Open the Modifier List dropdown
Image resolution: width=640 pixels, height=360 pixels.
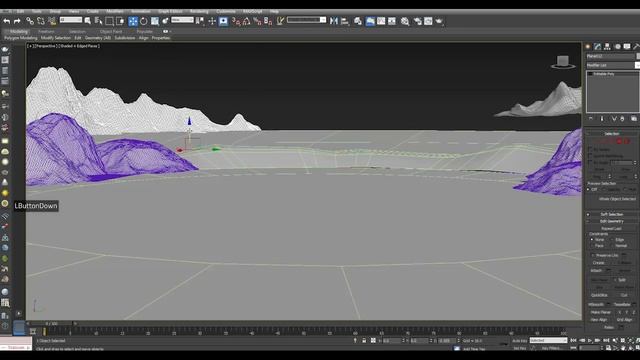tap(613, 65)
